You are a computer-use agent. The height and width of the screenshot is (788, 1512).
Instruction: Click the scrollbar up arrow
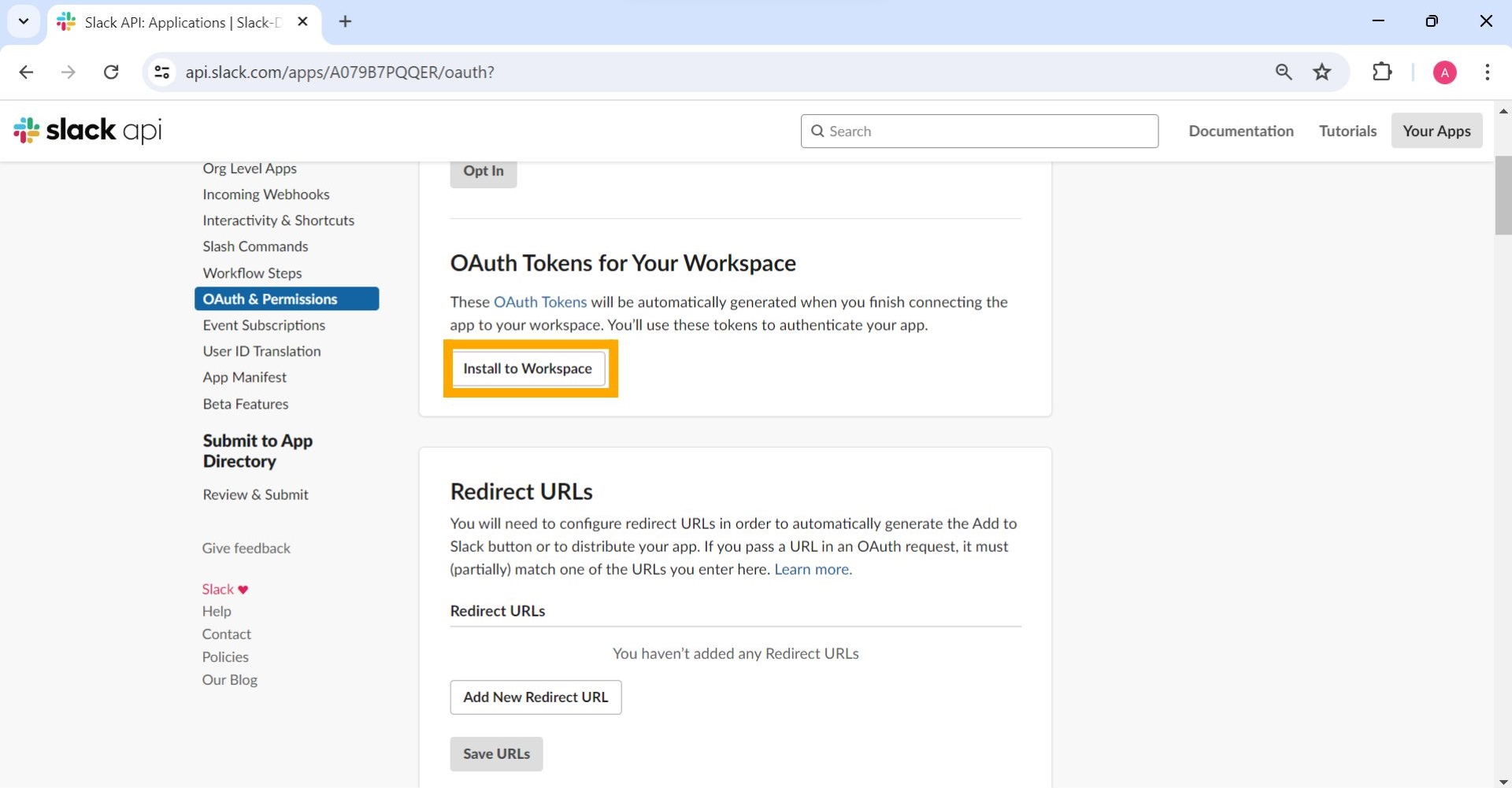click(x=1503, y=112)
